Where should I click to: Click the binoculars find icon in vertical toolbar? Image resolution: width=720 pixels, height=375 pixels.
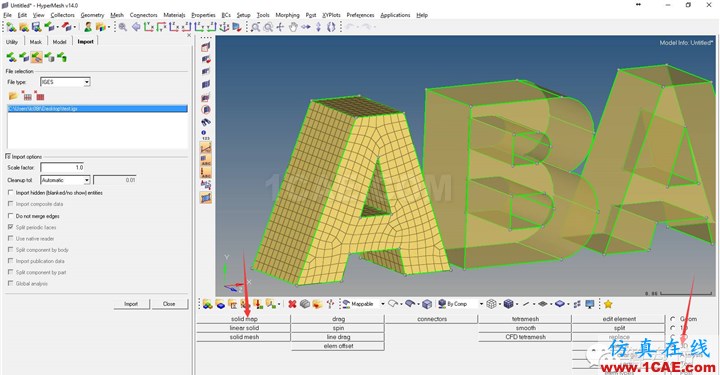(206, 122)
